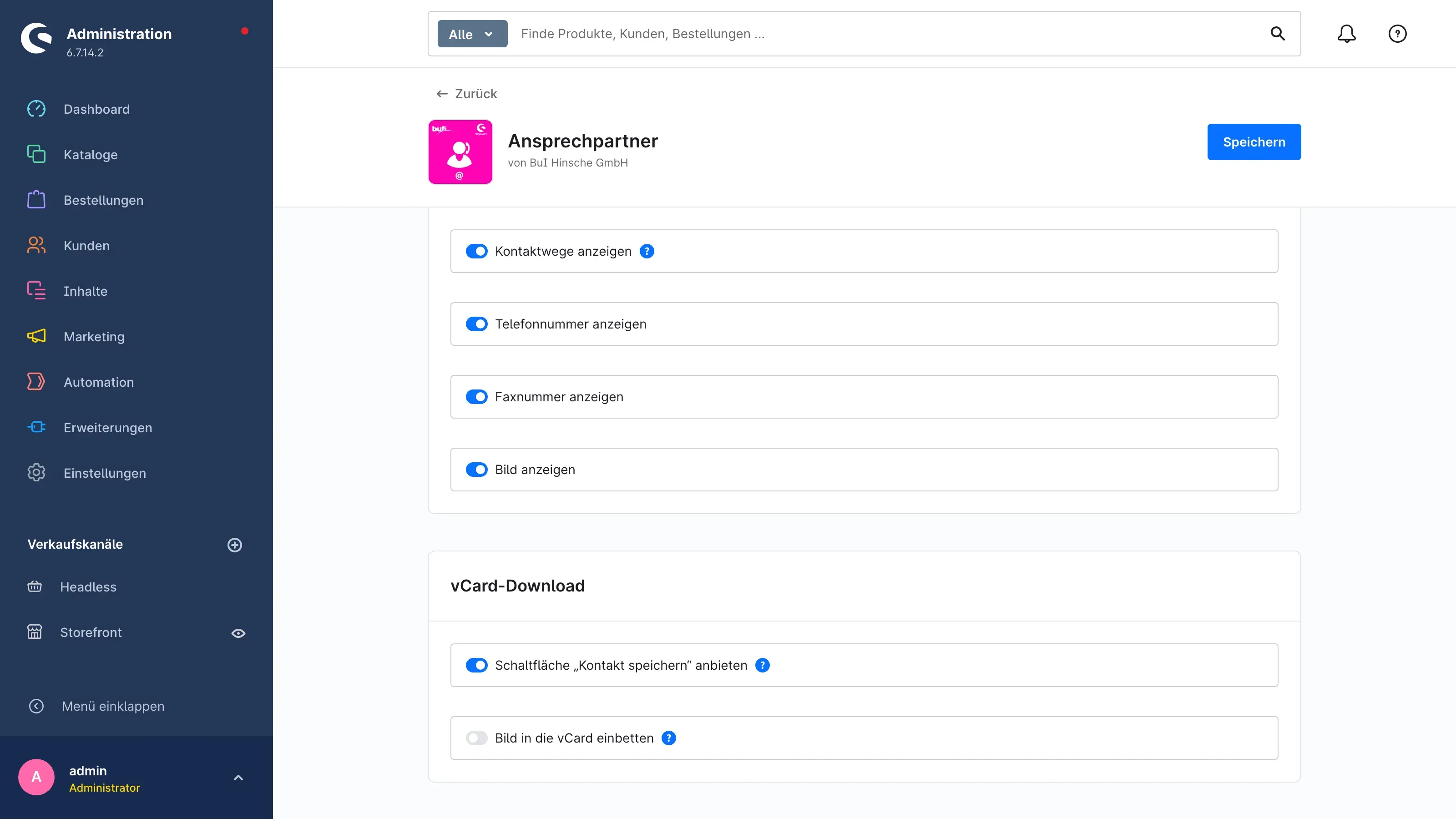Screen dimensions: 1456x819
Task: Toggle Faxnummer anzeigen switch
Action: [x=476, y=397]
